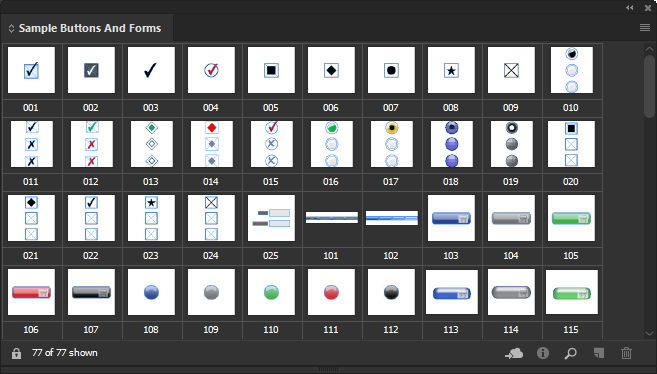
Task: Pick green pill cart button 115
Action: (572, 292)
